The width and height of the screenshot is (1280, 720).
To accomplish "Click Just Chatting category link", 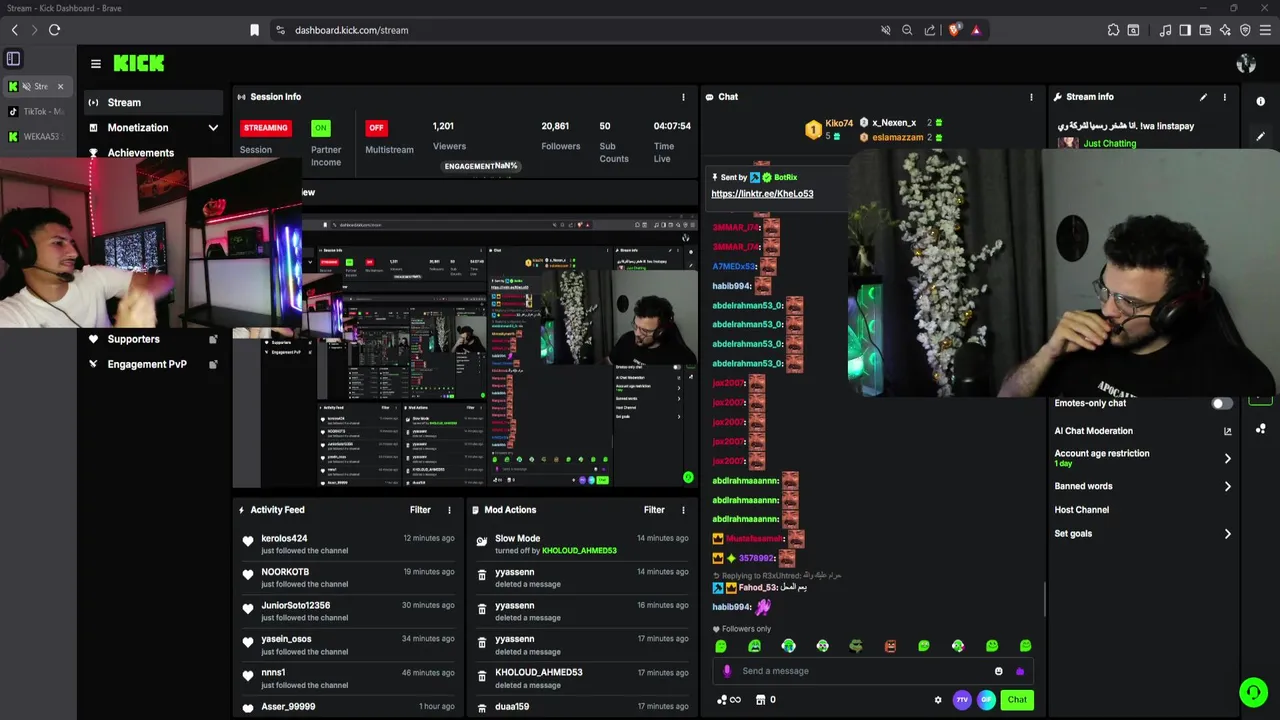I will (1109, 144).
